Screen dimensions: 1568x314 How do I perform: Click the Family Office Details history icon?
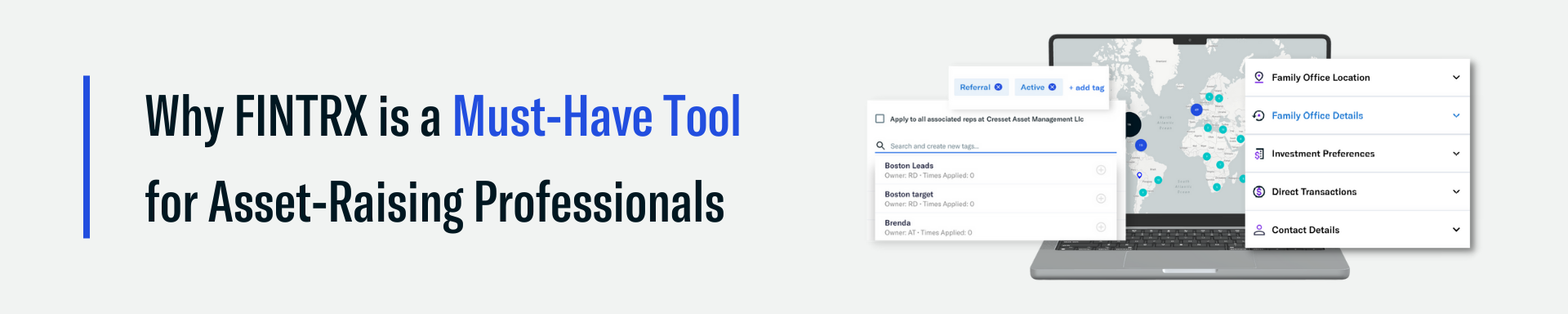tap(1259, 115)
